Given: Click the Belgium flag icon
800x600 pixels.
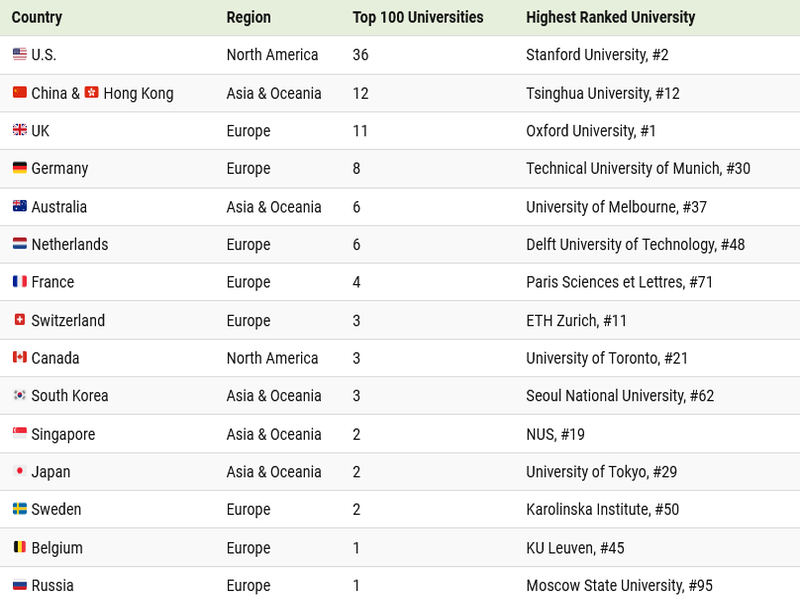Looking at the screenshot, I should coord(19,547).
